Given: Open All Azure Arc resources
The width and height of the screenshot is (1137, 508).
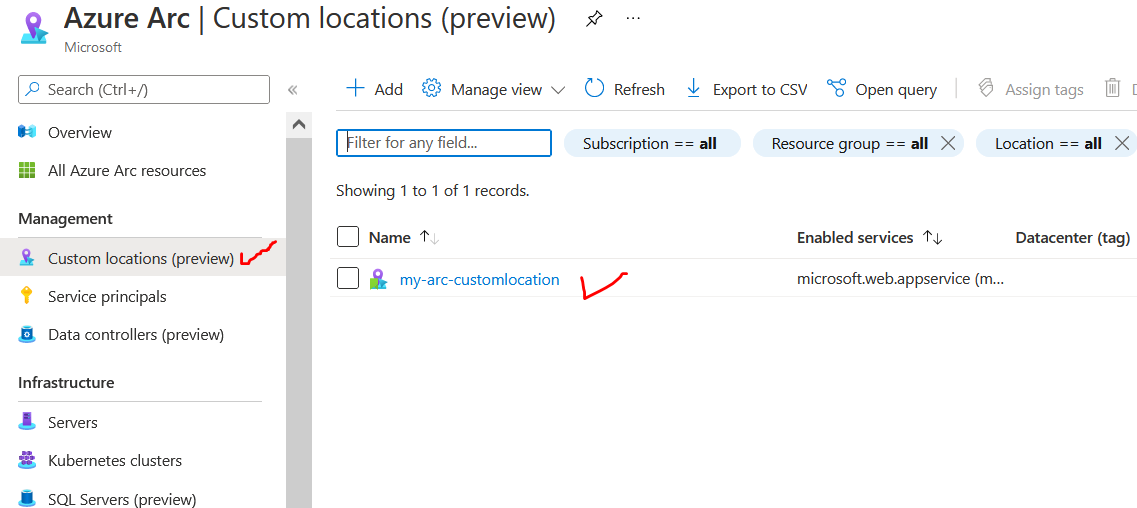Looking at the screenshot, I should 127,171.
